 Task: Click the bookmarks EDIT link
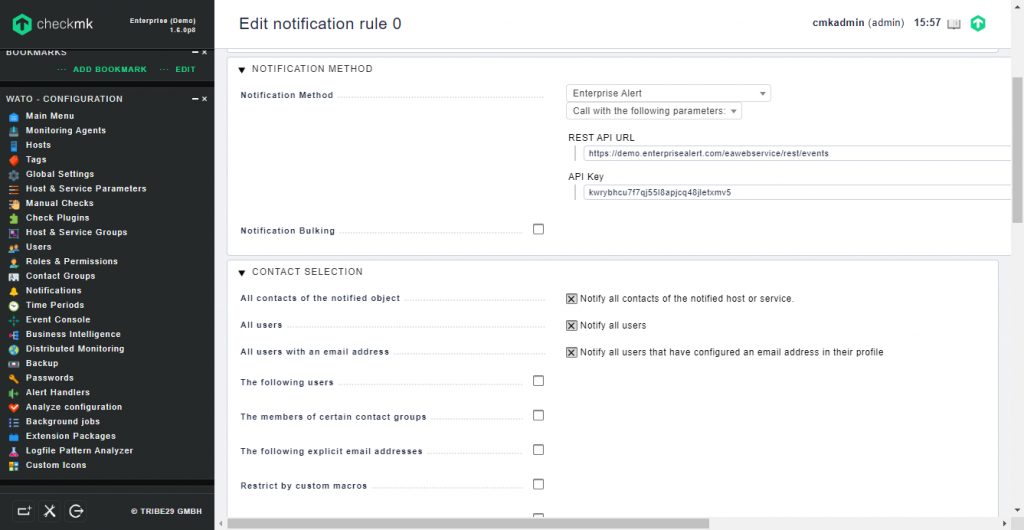(185, 69)
